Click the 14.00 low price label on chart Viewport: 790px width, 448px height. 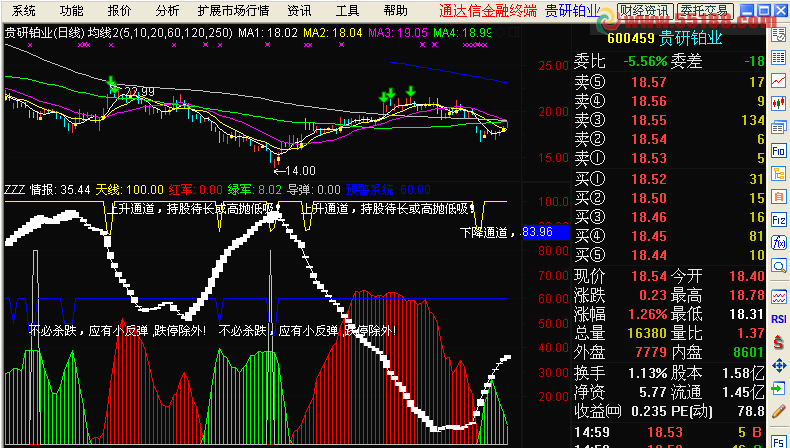coord(300,171)
